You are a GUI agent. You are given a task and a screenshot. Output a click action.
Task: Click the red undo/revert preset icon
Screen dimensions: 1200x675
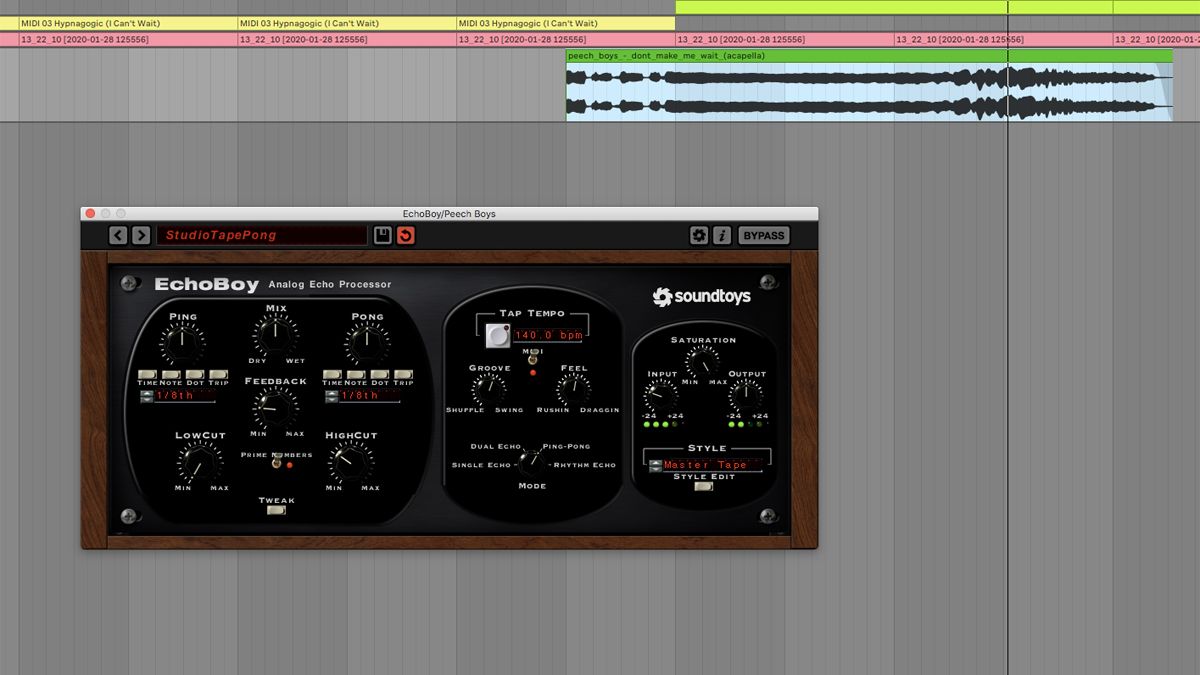coord(405,236)
